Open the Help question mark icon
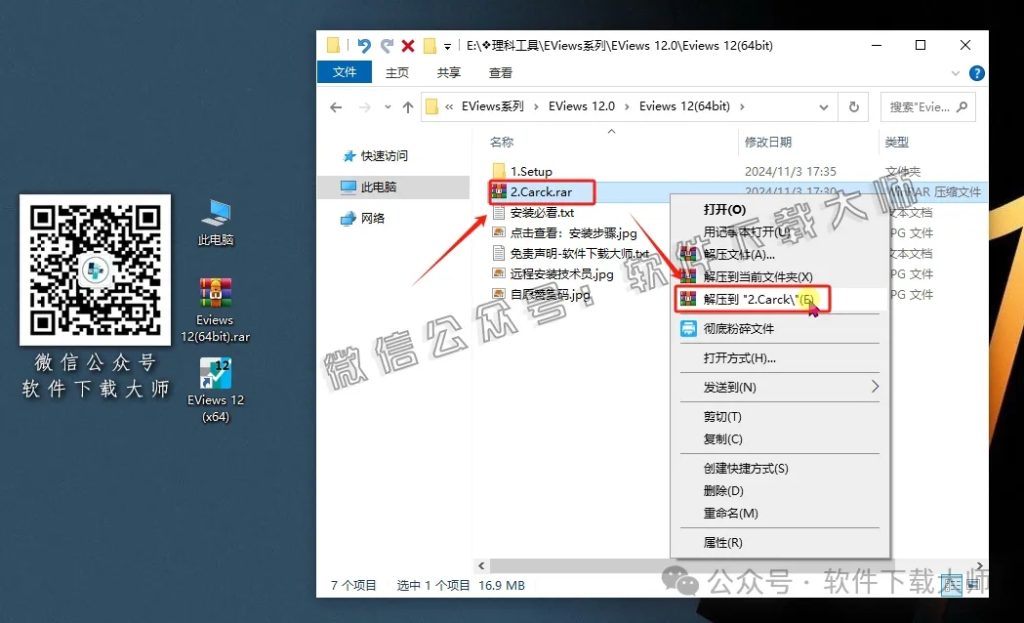Screen dimensions: 1024x623 pyautogui.click(x=976, y=73)
